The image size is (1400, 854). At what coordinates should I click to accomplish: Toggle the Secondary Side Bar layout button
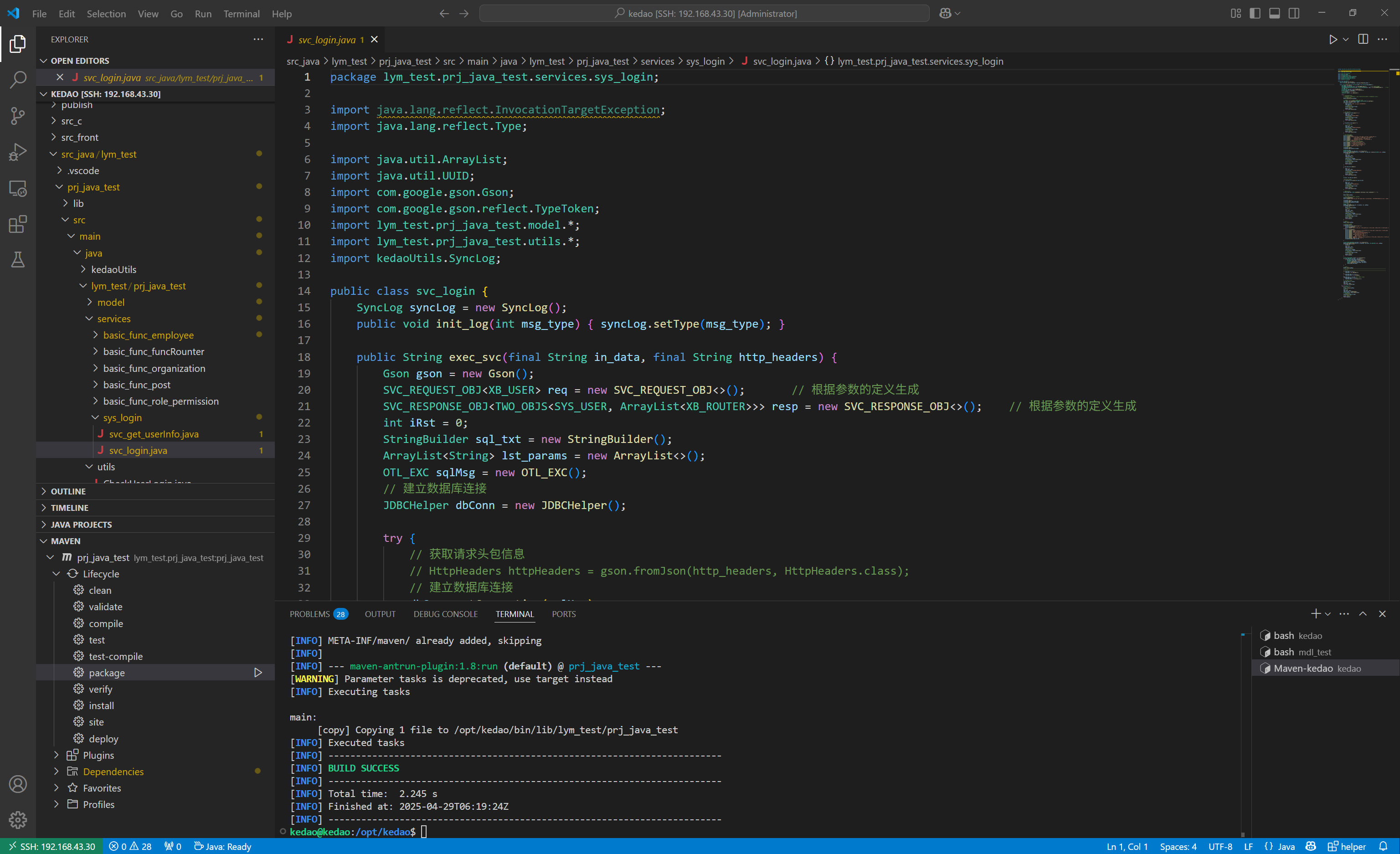tap(1294, 14)
